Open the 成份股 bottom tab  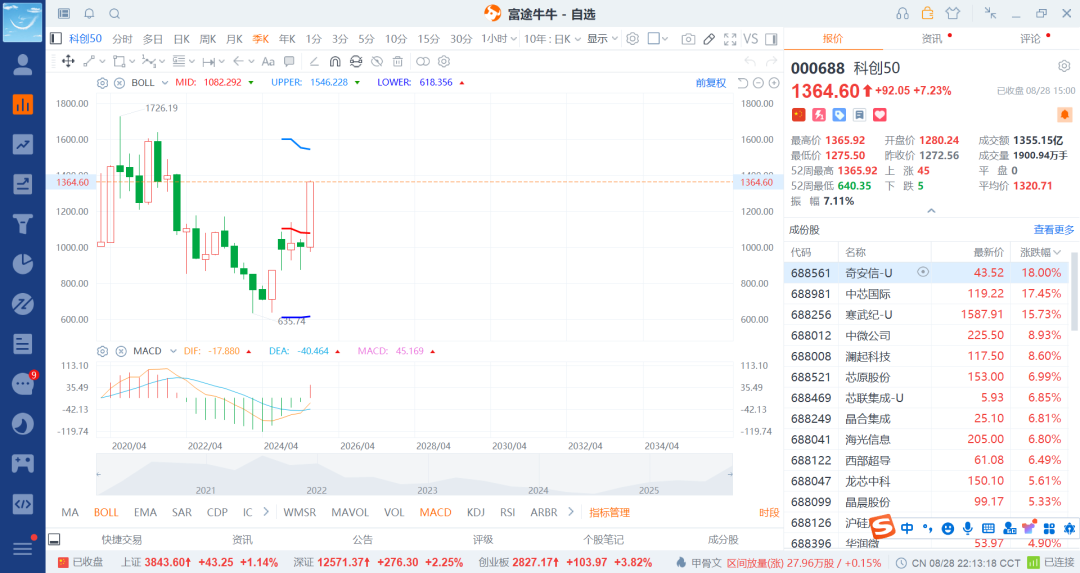(723, 539)
